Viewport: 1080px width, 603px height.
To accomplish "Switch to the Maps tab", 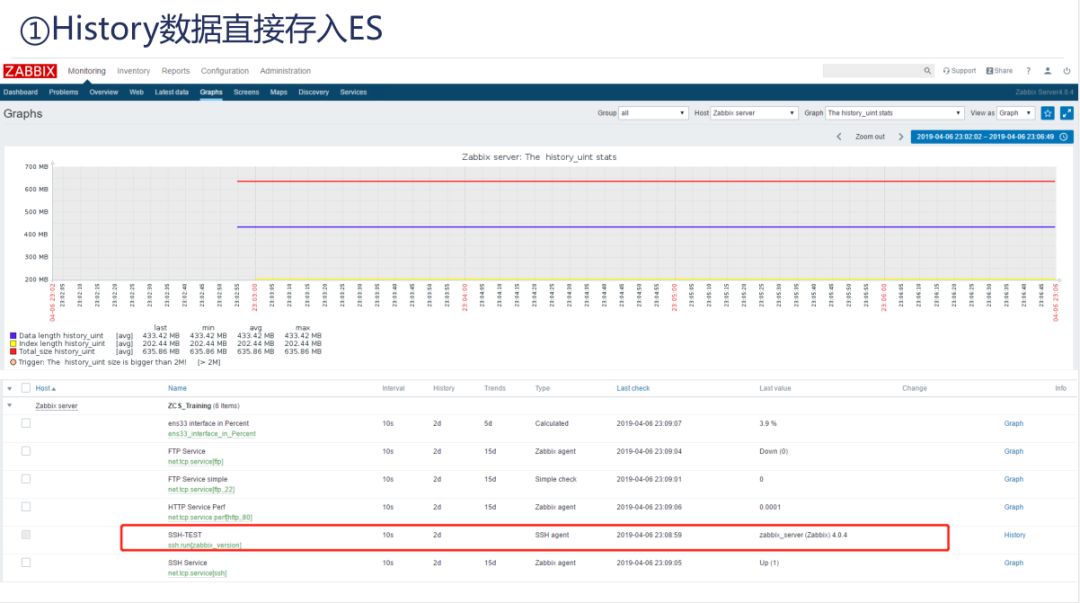I will [x=278, y=92].
